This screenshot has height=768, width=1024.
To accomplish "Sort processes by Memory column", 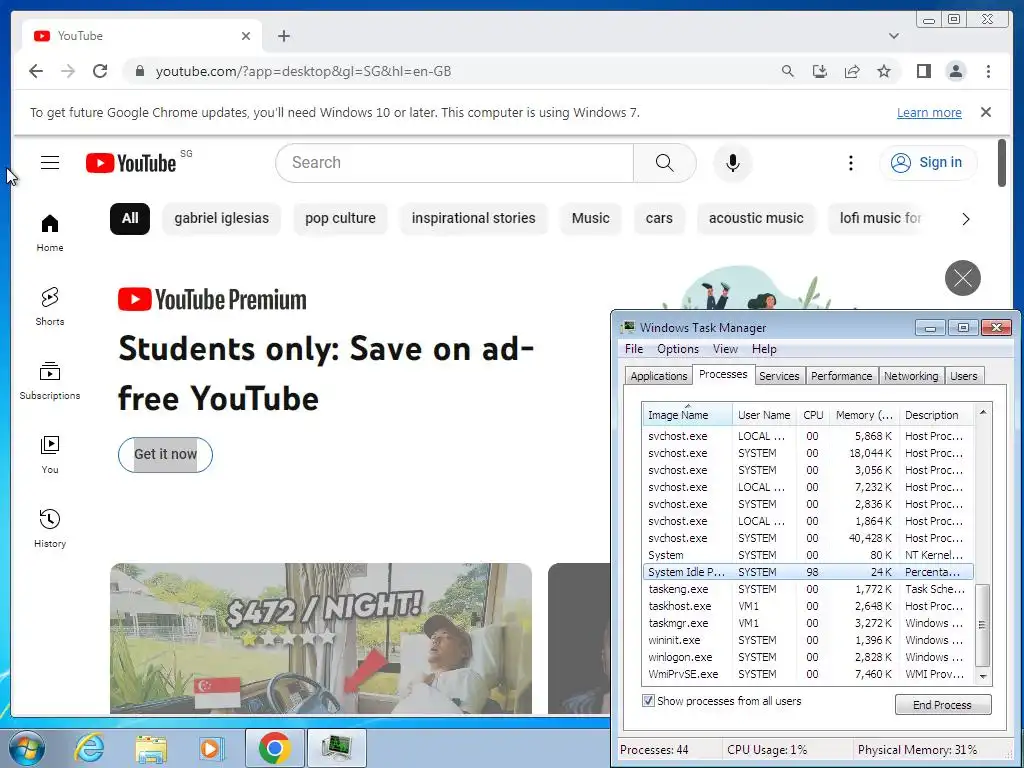I will [864, 415].
